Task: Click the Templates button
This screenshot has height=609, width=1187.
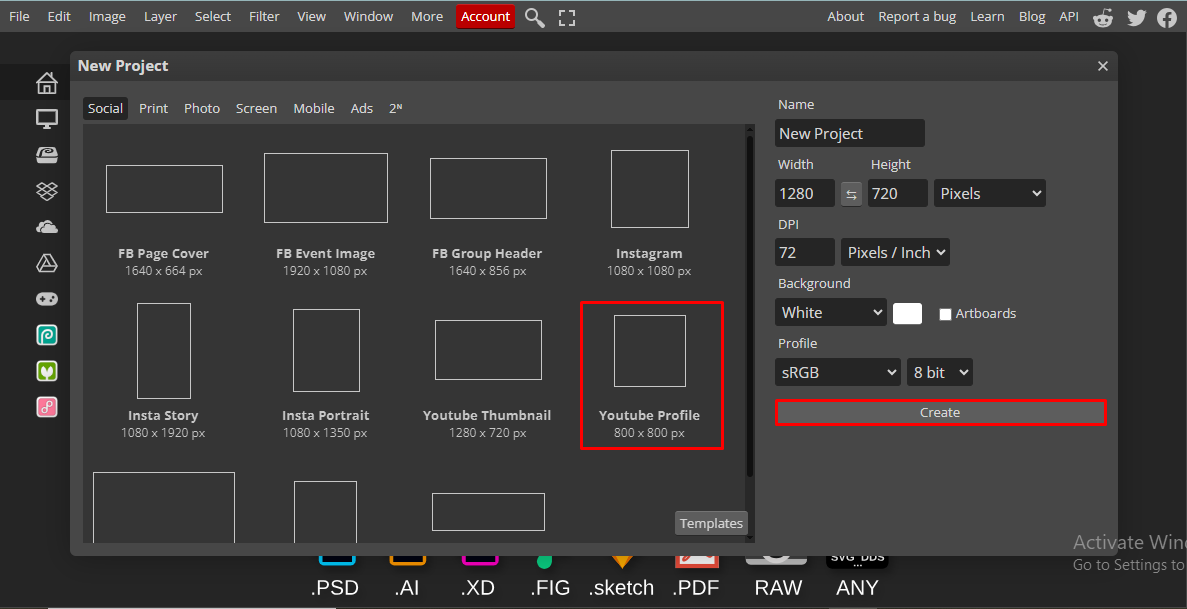Action: coord(710,522)
